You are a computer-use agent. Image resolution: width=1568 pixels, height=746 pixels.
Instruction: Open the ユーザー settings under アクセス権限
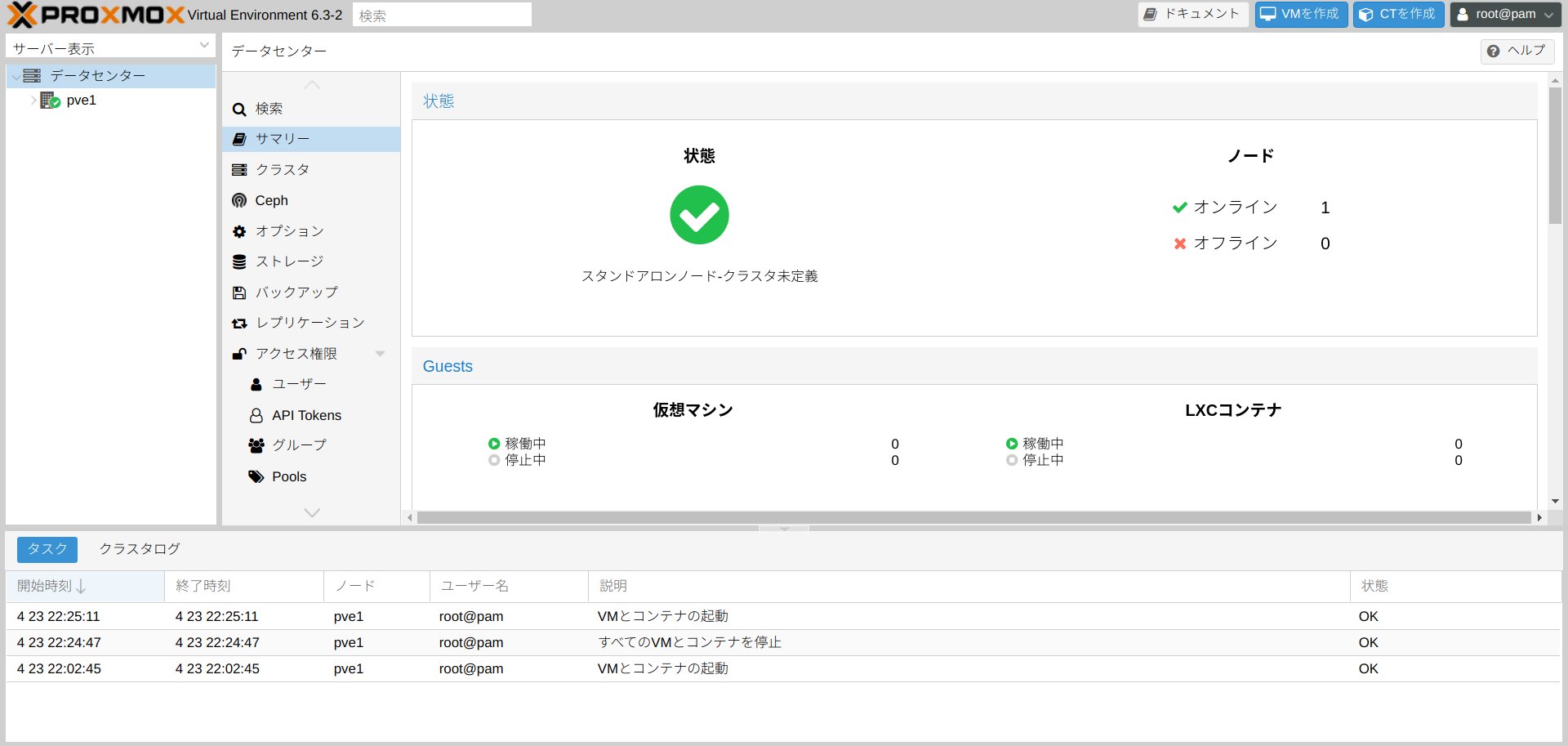[x=298, y=384]
